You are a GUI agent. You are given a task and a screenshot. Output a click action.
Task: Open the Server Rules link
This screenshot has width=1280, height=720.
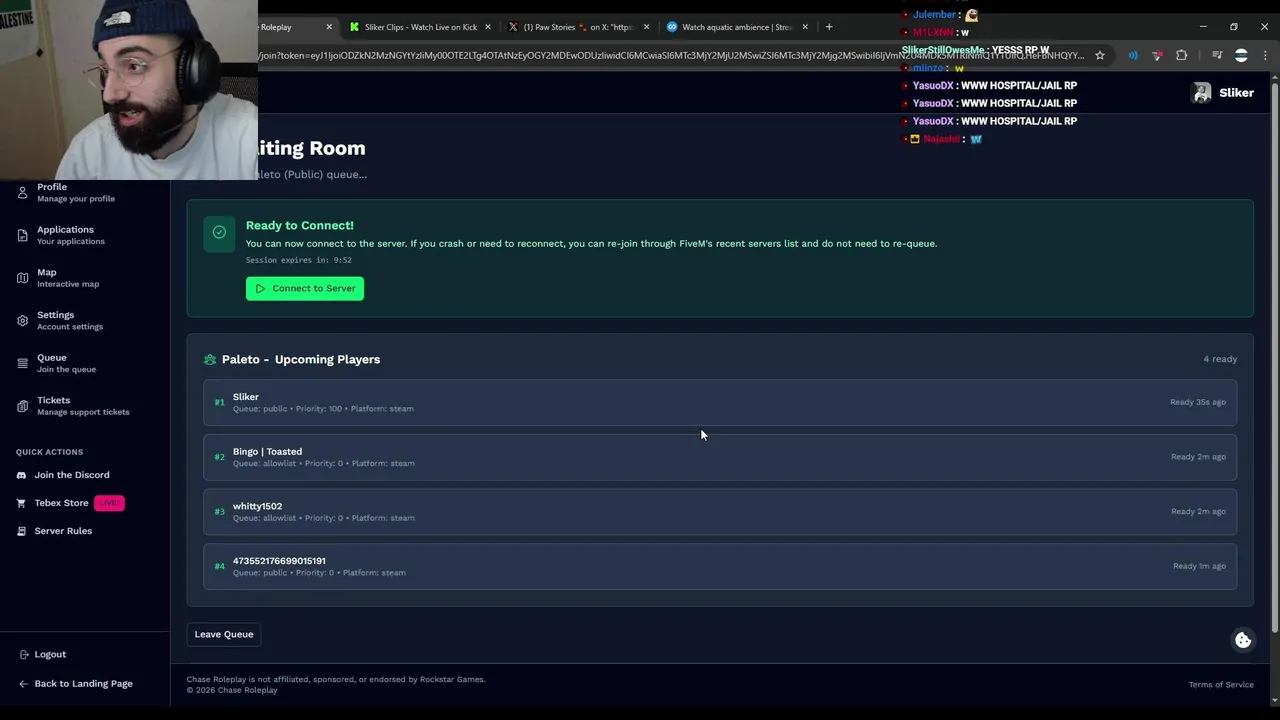(x=63, y=531)
